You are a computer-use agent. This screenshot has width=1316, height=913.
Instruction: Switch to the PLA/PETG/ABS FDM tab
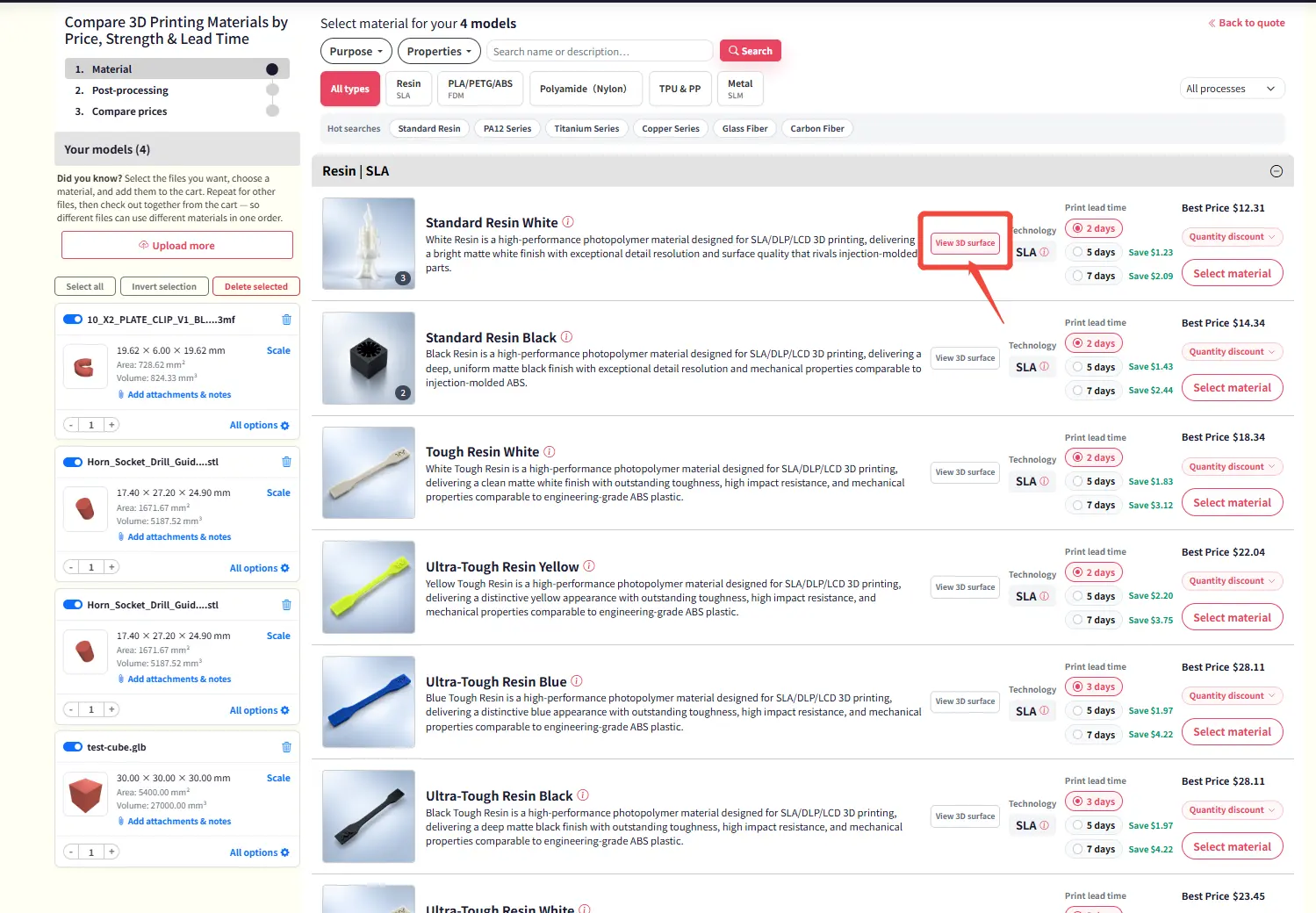480,89
